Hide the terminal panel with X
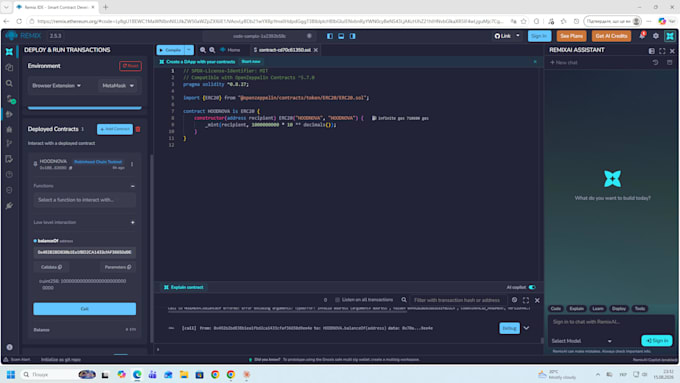This screenshot has height=383, width=680. (x=537, y=300)
